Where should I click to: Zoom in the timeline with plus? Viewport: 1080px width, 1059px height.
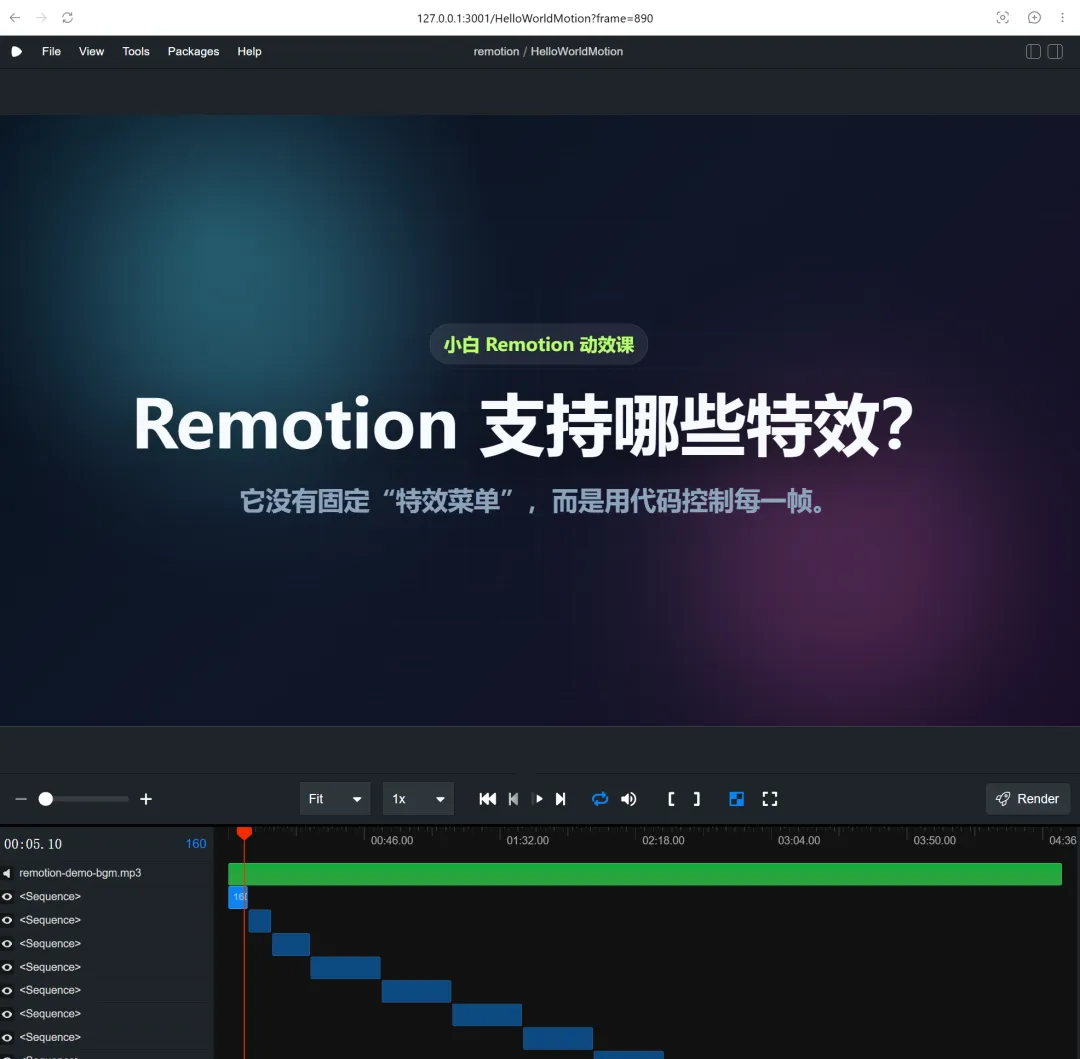point(146,799)
